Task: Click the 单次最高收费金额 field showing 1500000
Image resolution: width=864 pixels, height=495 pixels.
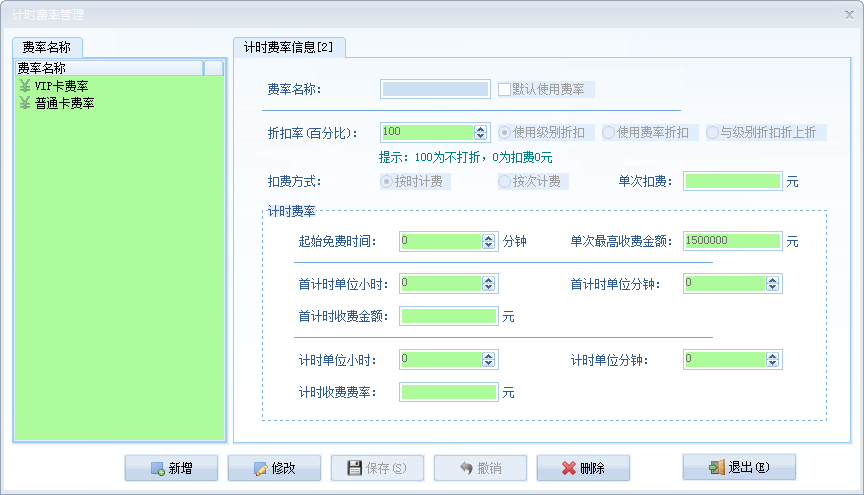Action: pos(733,241)
